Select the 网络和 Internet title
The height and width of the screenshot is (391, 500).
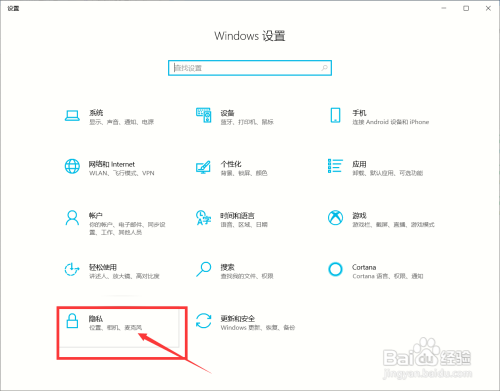112,164
